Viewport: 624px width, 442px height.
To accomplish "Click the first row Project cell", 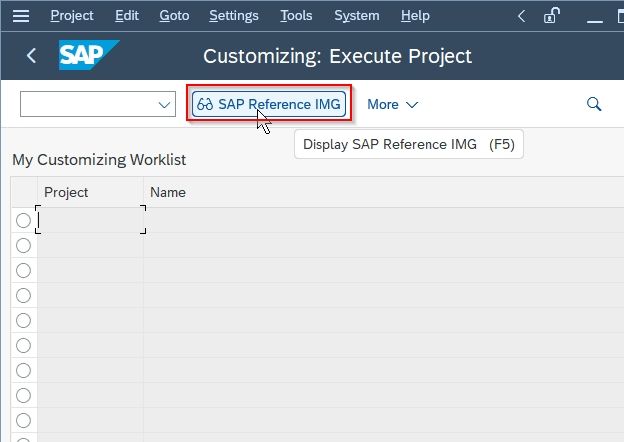I will click(x=90, y=220).
